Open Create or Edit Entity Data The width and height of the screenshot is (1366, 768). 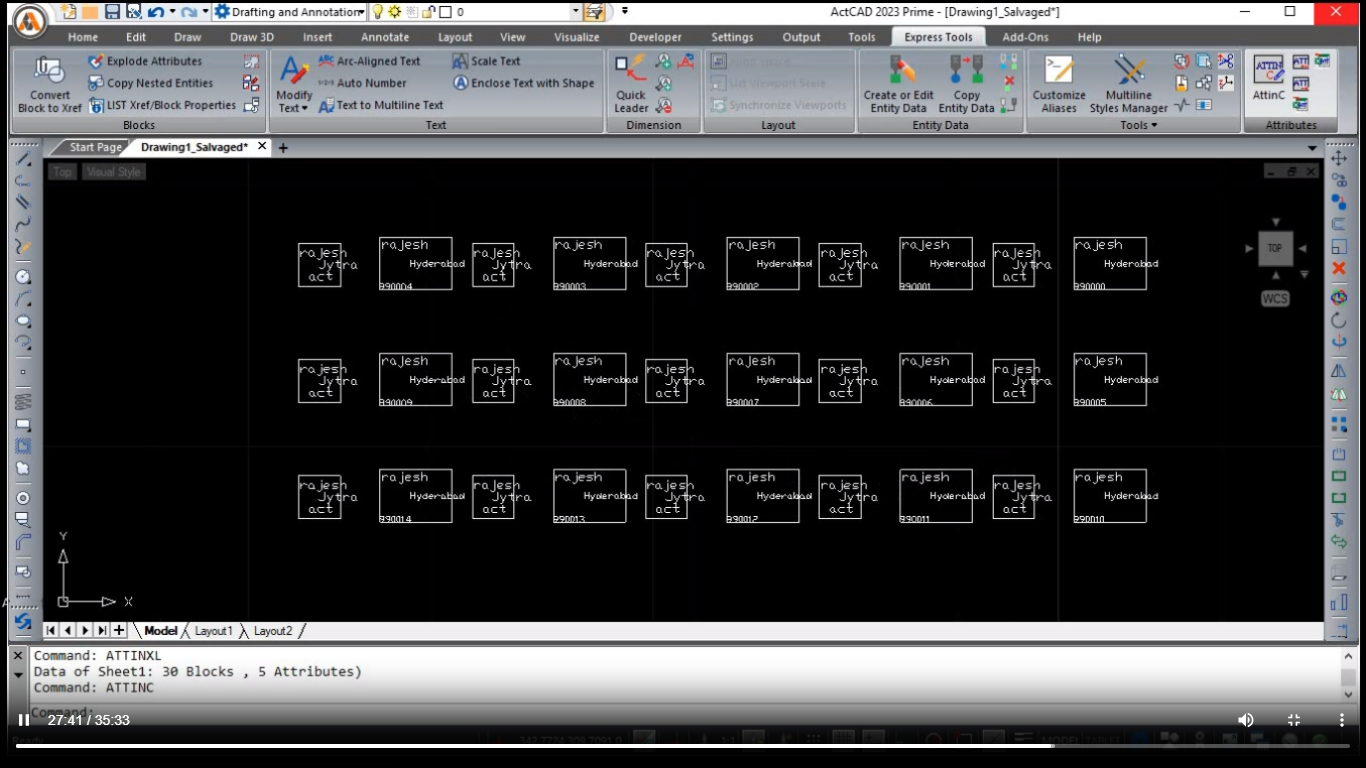point(898,84)
